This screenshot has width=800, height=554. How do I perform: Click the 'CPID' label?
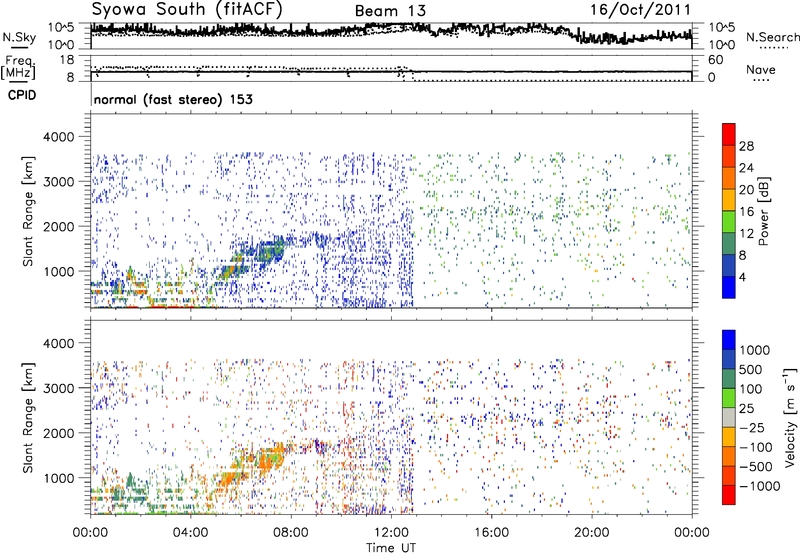(22, 95)
